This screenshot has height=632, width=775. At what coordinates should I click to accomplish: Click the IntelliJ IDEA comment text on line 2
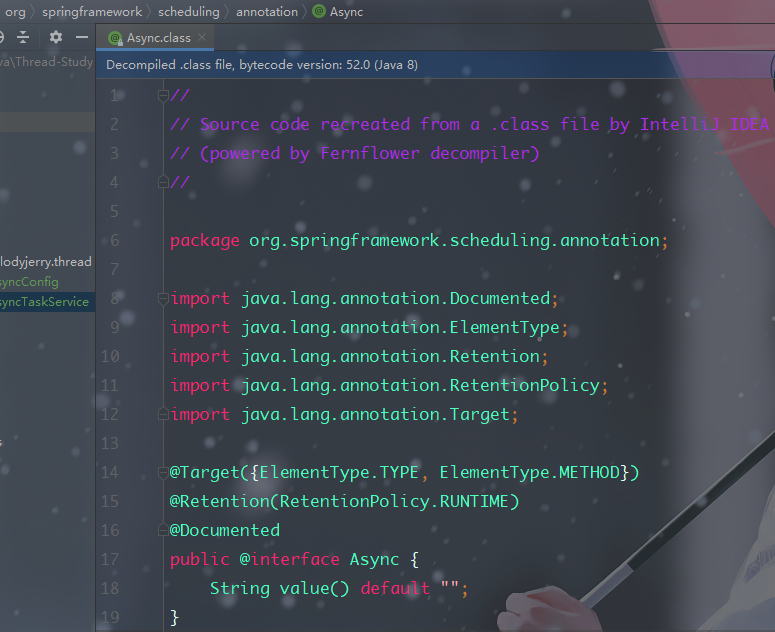(x=704, y=125)
